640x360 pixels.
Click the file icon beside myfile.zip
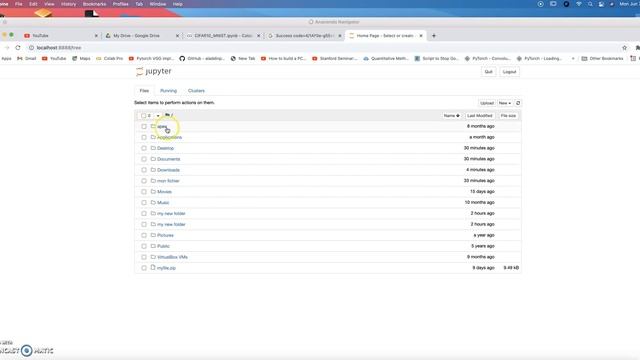[x=153, y=268]
